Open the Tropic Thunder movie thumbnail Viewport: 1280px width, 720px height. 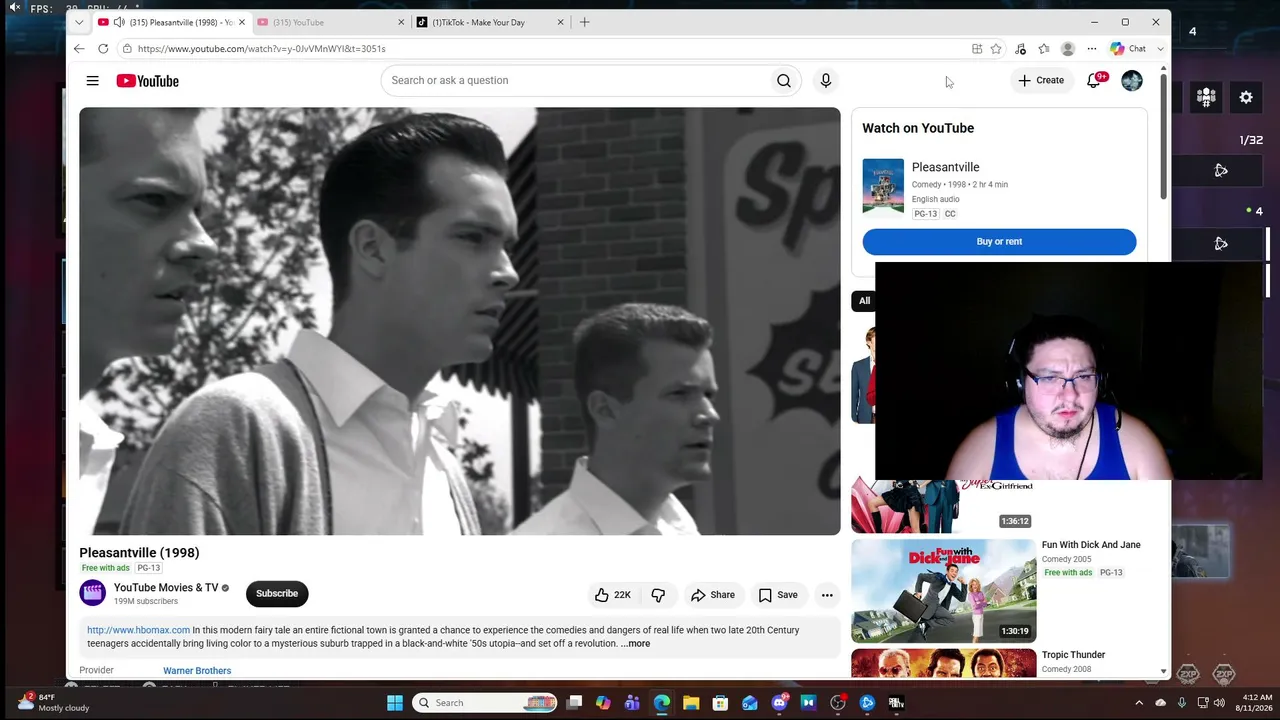click(944, 664)
